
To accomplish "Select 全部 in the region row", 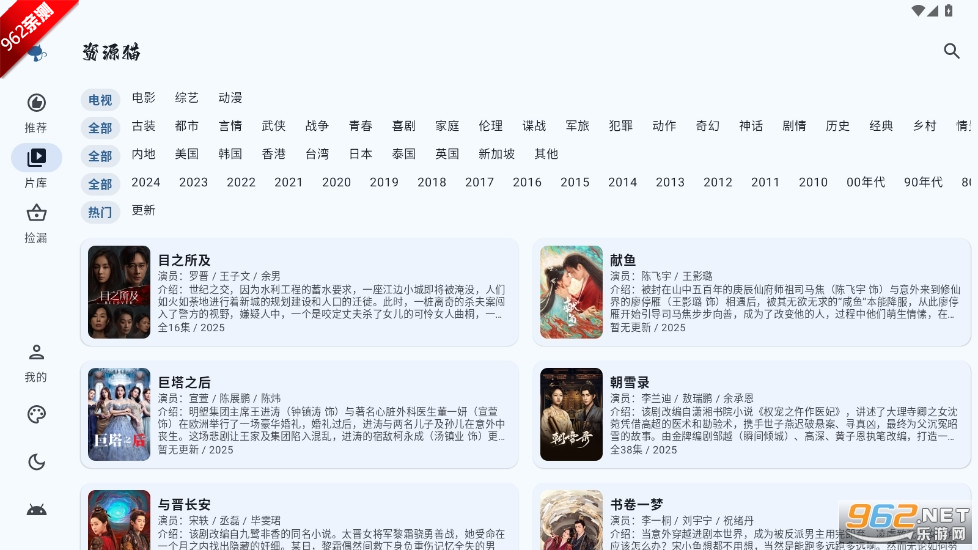I will coord(100,156).
